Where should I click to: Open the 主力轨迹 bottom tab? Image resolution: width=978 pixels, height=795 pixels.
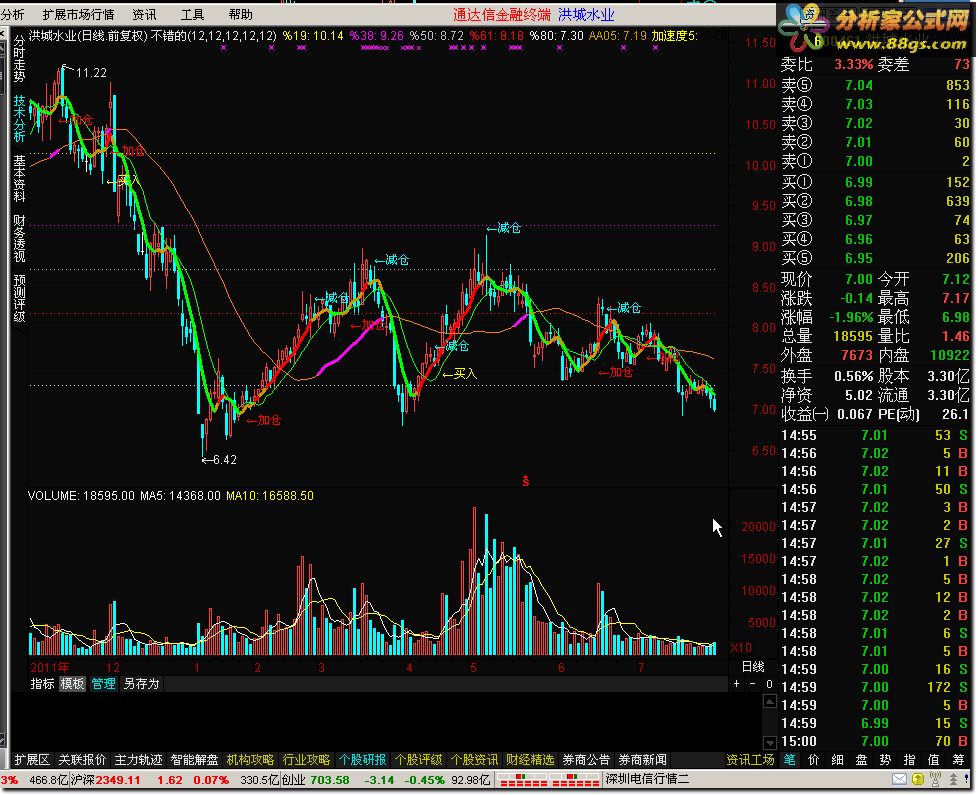[x=138, y=760]
